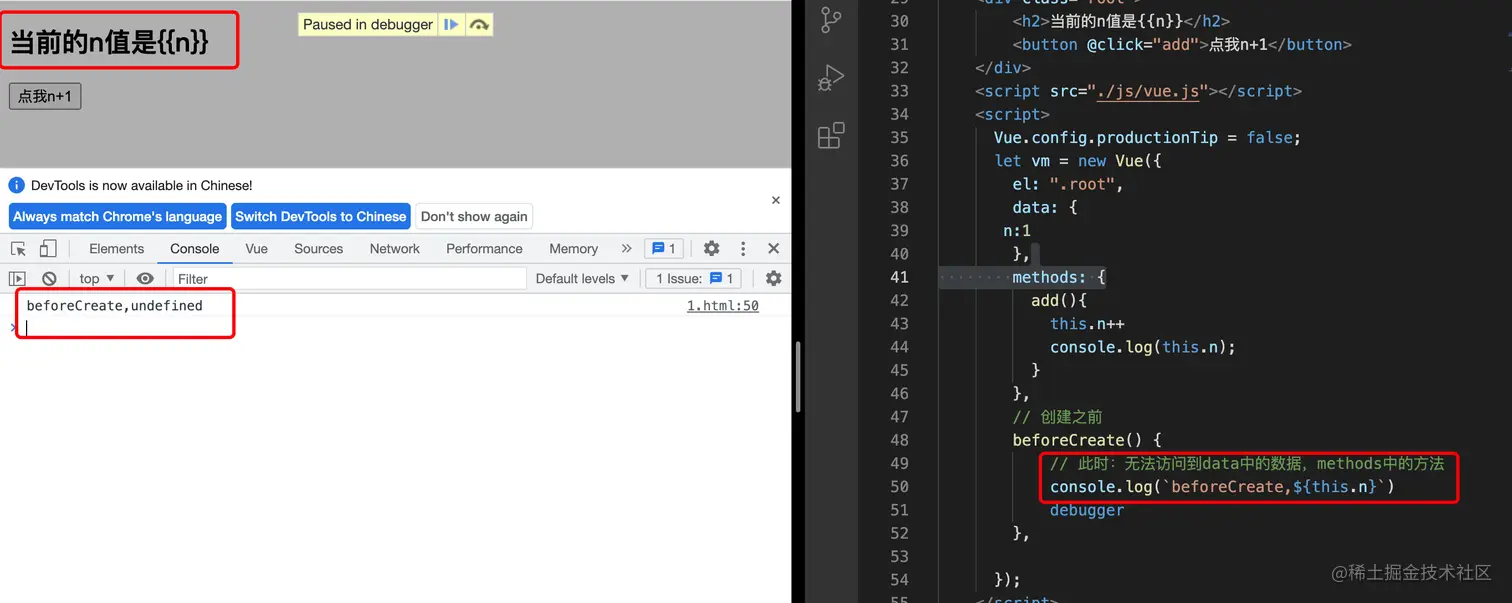Open the top context dropdown
1512x603 pixels.
tap(97, 278)
